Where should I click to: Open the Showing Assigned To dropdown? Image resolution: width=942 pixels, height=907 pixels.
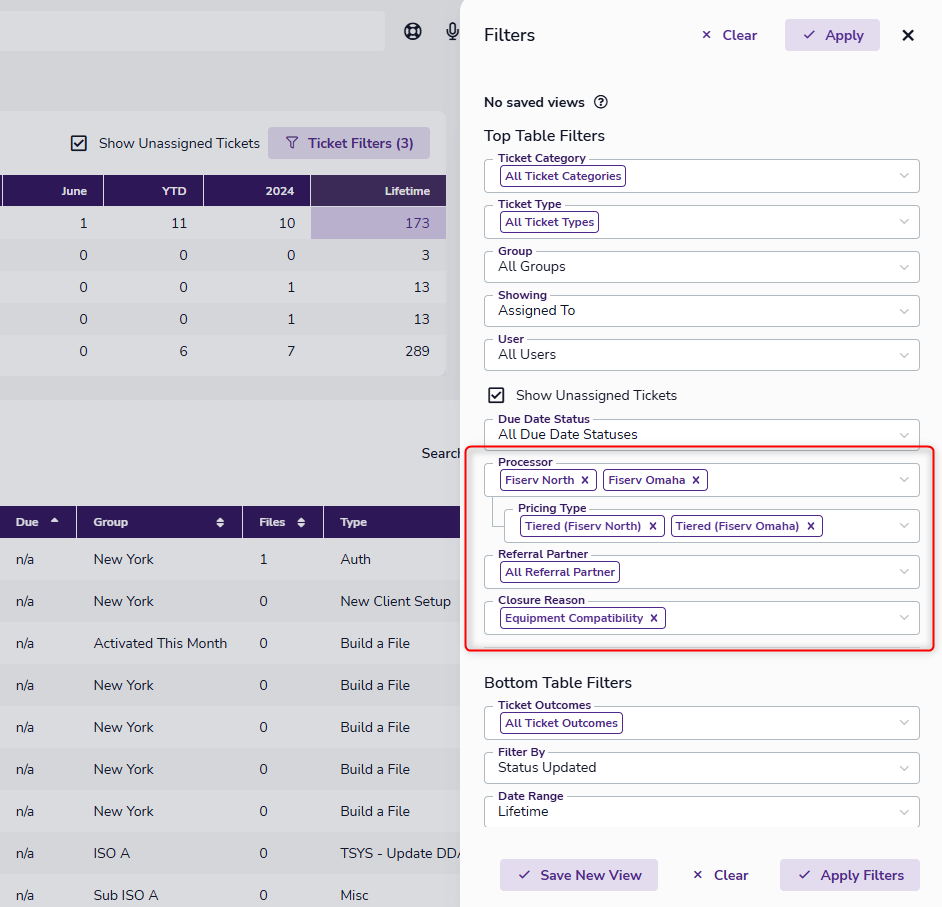[x=701, y=311]
